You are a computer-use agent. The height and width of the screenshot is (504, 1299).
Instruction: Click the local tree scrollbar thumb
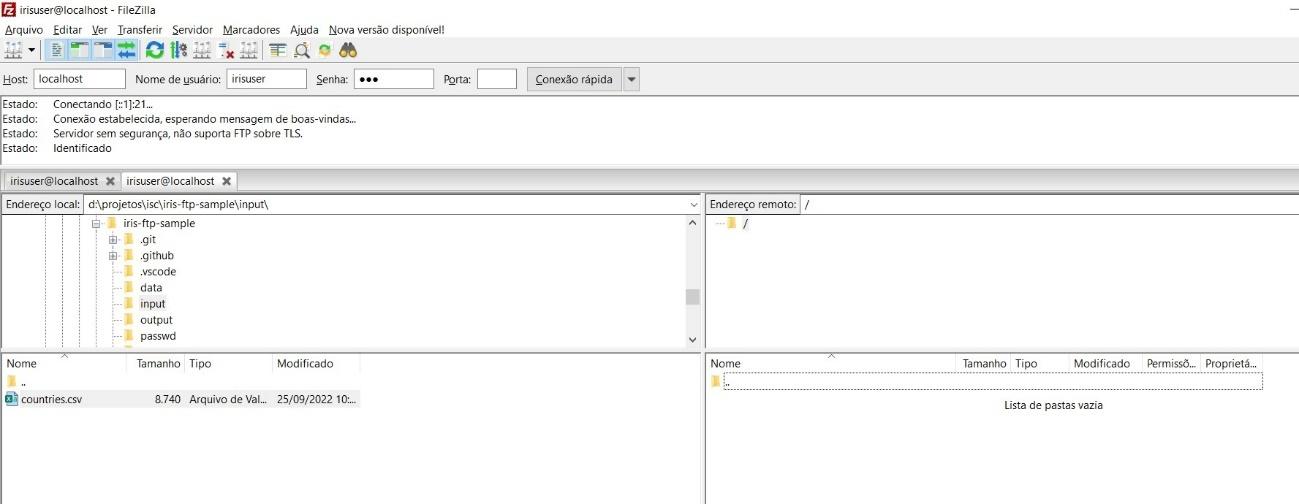693,297
